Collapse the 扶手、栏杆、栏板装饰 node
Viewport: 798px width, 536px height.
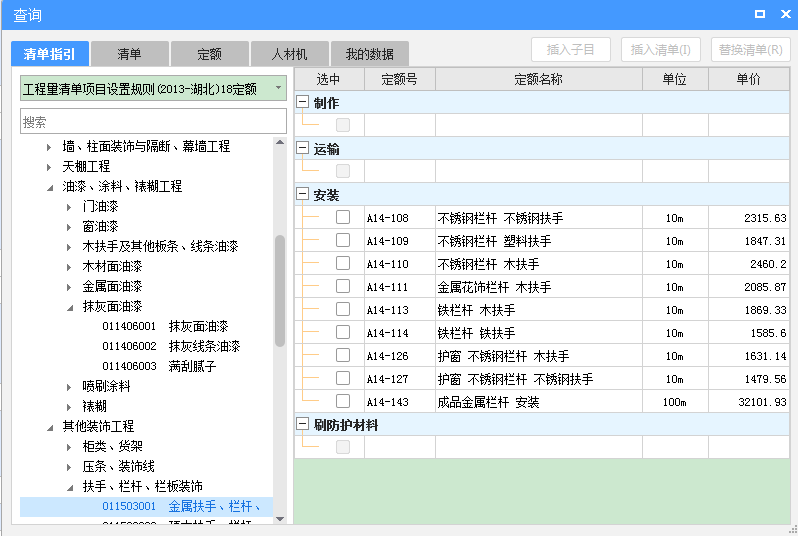click(70, 488)
